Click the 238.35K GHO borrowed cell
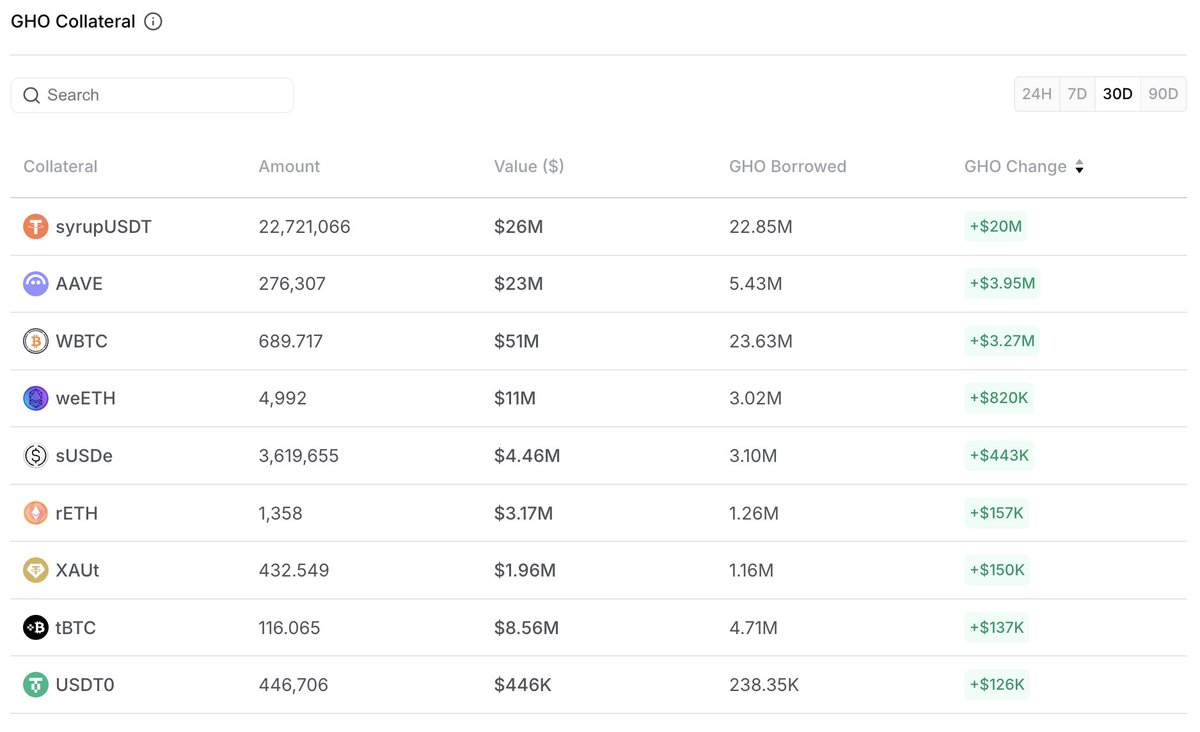Screen dimensions: 1200x732 (764, 685)
